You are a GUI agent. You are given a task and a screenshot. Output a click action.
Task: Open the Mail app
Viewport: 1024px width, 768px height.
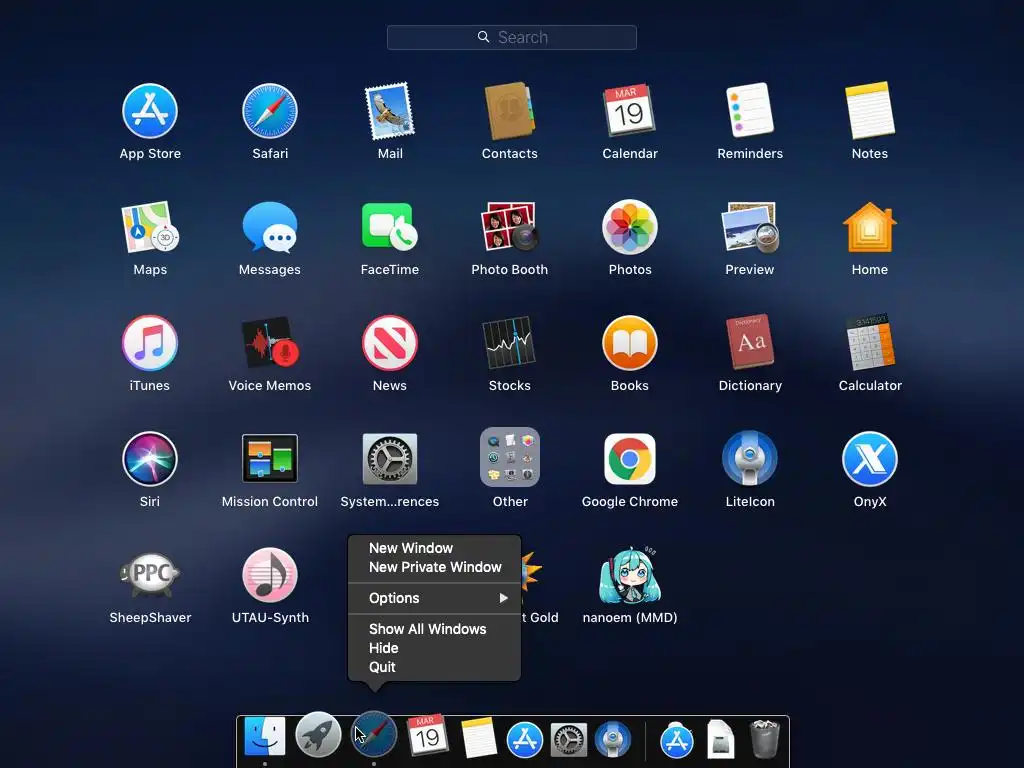390,111
